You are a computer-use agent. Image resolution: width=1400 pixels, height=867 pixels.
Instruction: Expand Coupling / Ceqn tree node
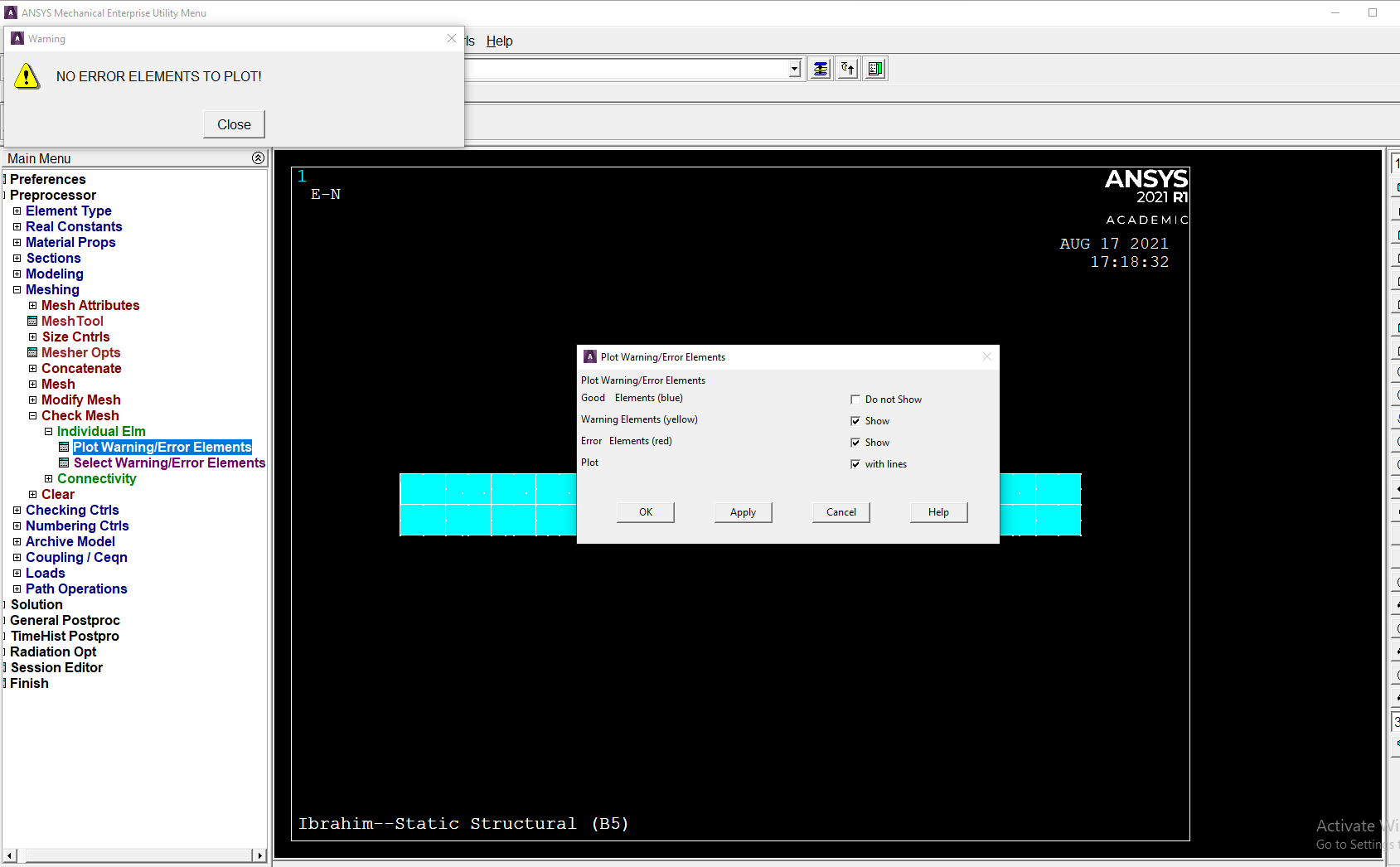click(x=17, y=558)
